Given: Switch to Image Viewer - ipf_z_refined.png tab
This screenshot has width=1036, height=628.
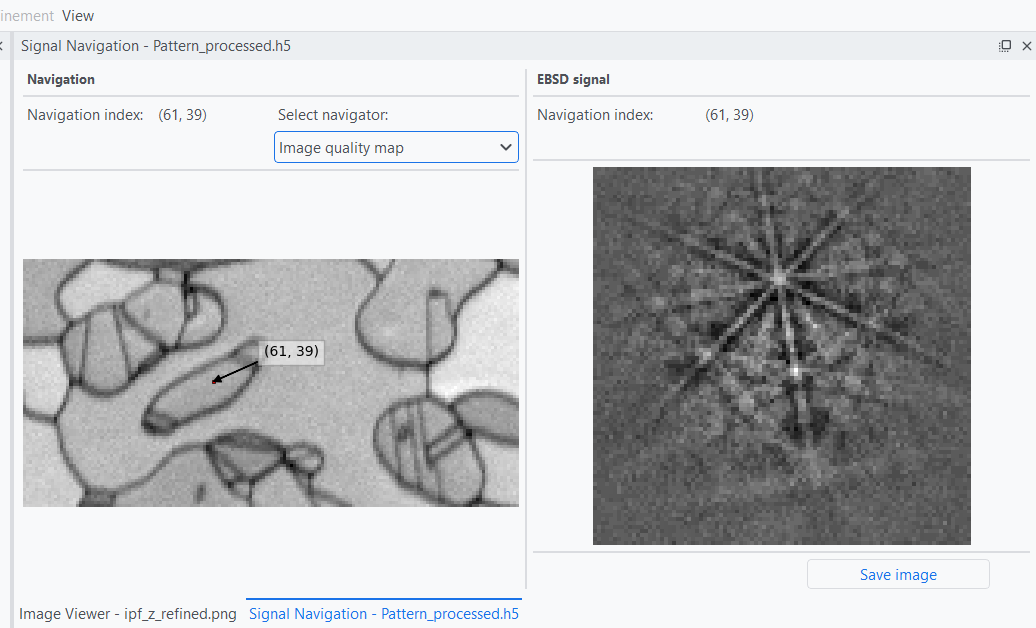Looking at the screenshot, I should [x=128, y=613].
